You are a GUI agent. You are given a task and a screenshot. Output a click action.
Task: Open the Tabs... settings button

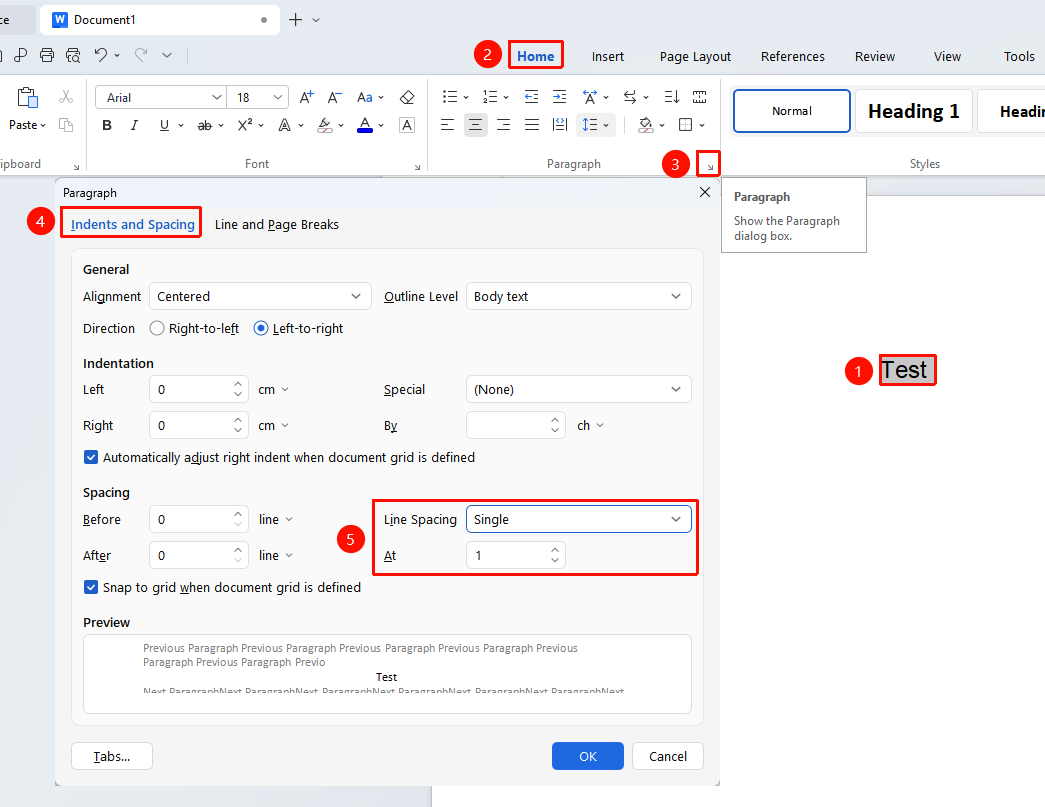tap(112, 756)
